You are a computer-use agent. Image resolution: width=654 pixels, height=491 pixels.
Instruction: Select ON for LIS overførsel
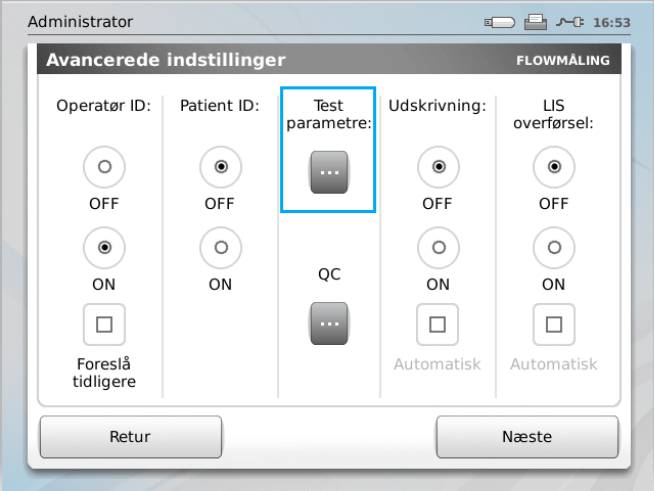pyautogui.click(x=554, y=248)
